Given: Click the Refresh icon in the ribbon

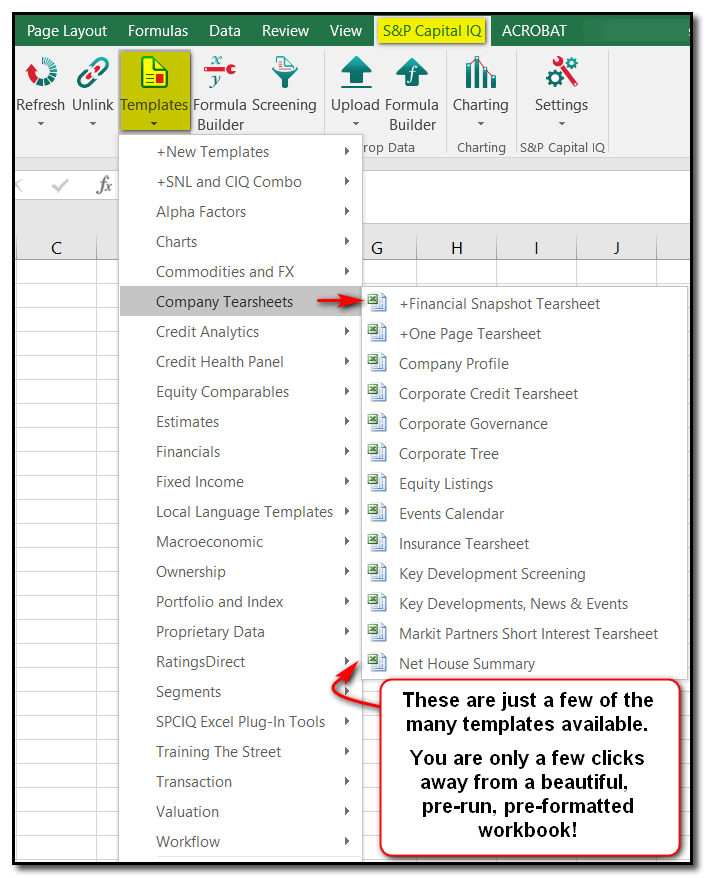Looking at the screenshot, I should click(x=41, y=72).
